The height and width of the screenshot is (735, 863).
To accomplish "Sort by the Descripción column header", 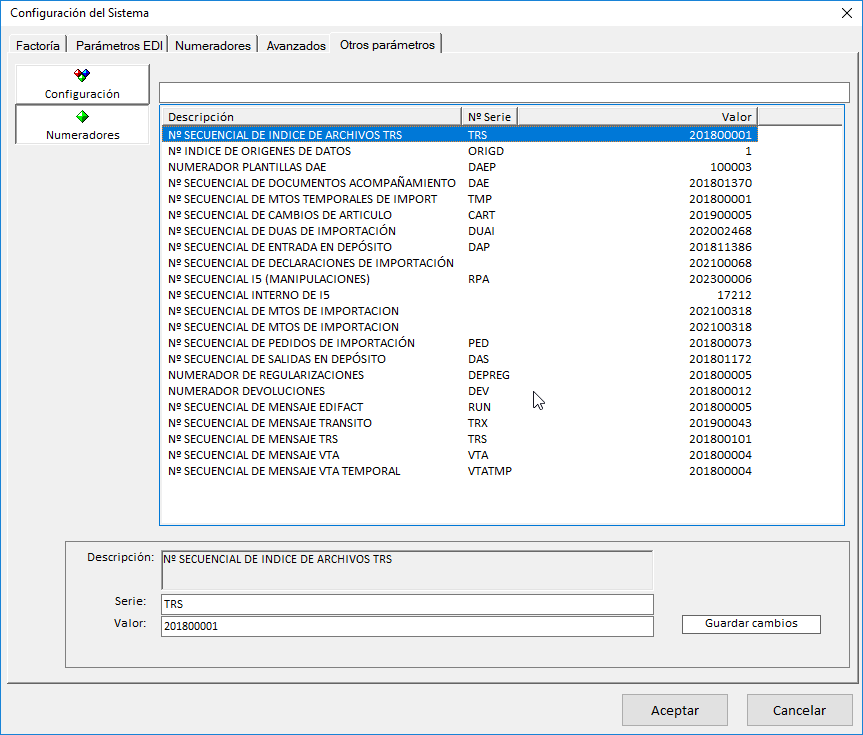I will click(310, 116).
